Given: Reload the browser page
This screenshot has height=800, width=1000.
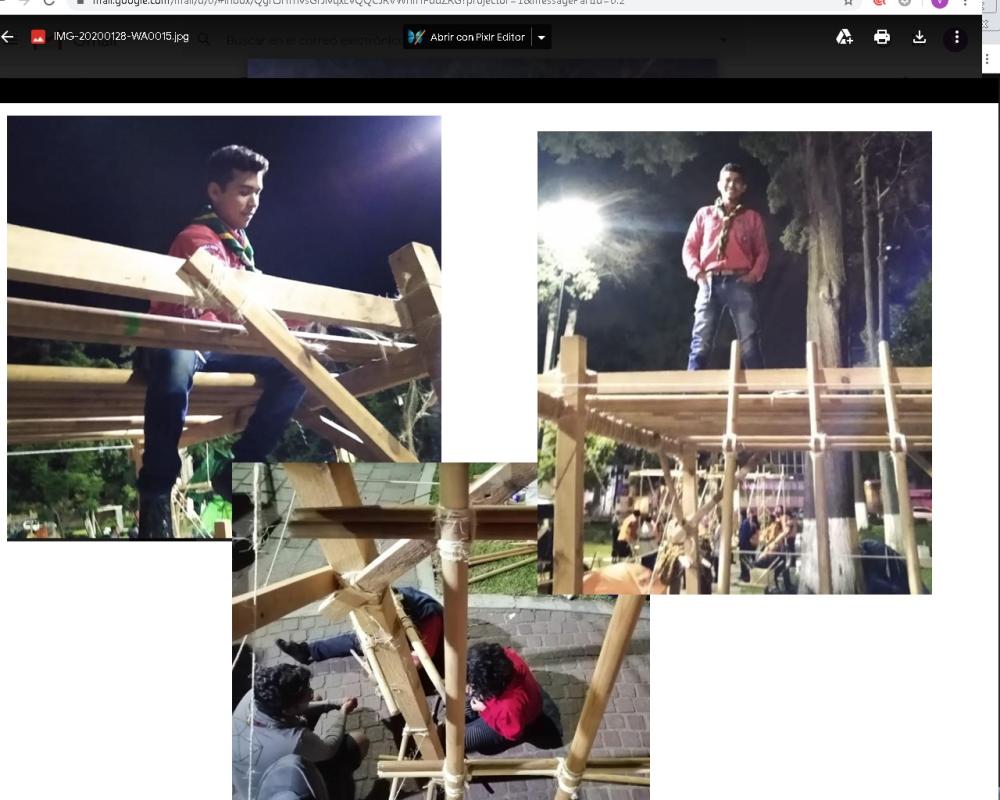Looking at the screenshot, I should (x=49, y=3).
